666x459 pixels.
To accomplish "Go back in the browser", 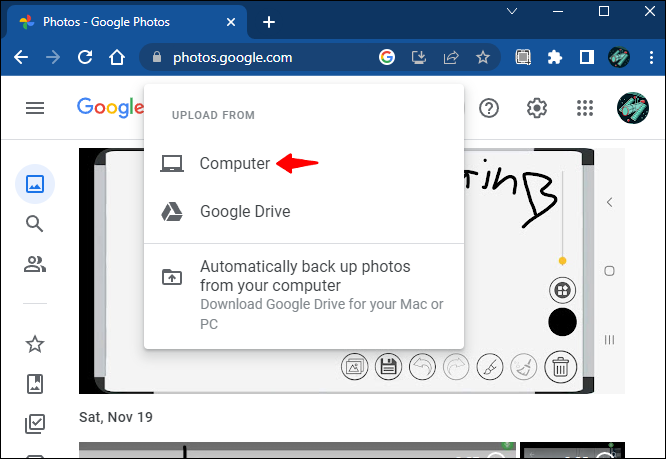I will [21, 57].
